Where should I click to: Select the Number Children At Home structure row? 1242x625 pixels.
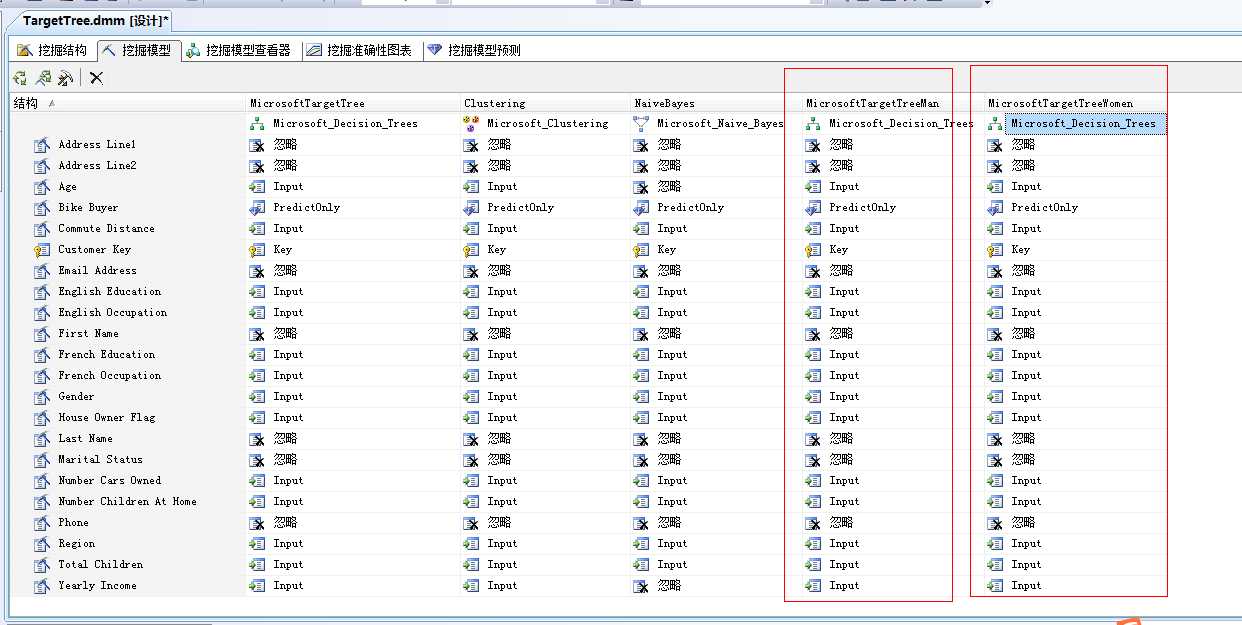click(x=128, y=502)
